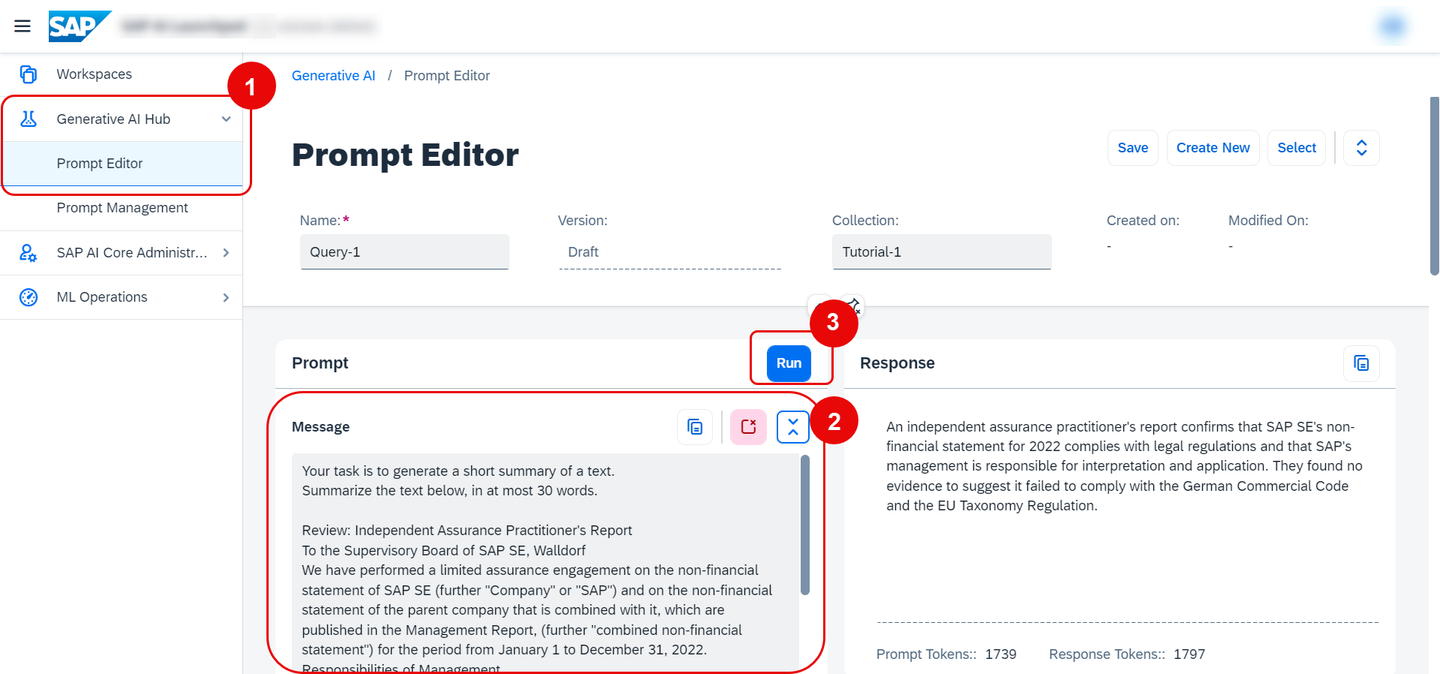
Task: Click the Created on label
Action: pos(1143,220)
